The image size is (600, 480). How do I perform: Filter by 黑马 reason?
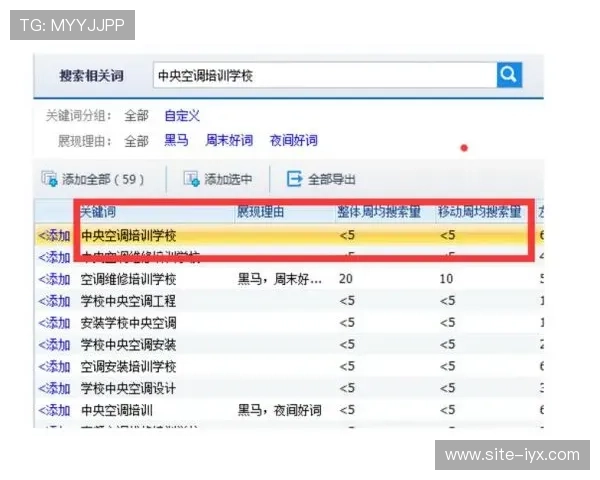click(176, 140)
